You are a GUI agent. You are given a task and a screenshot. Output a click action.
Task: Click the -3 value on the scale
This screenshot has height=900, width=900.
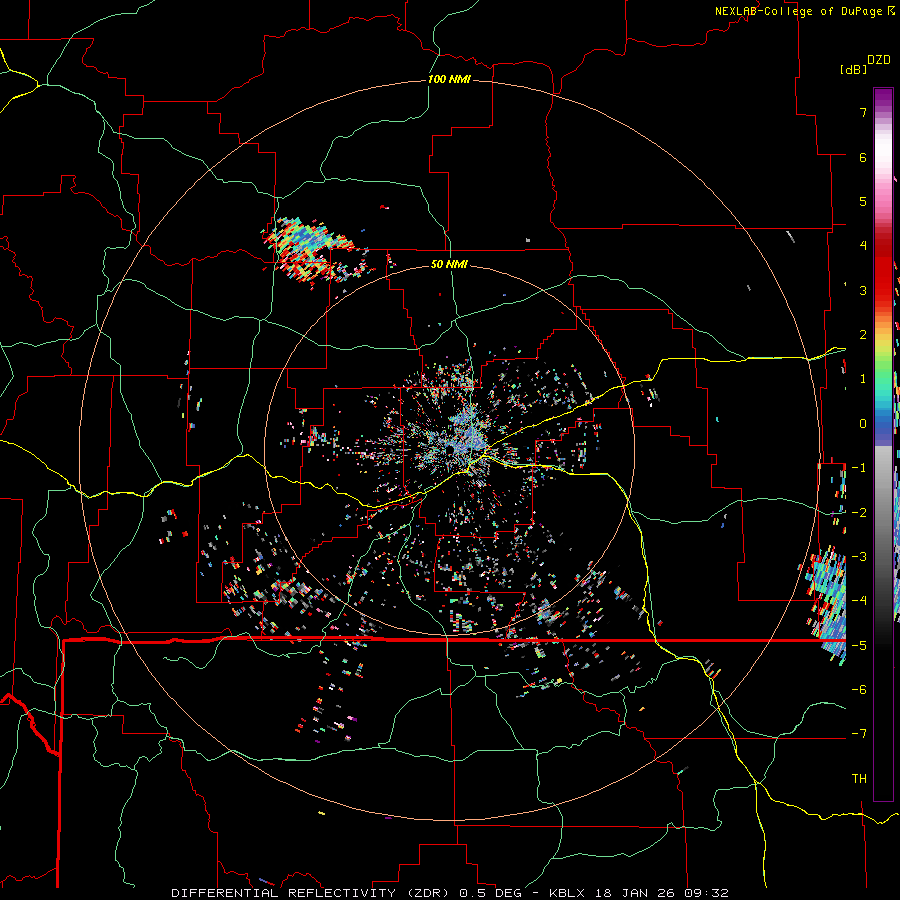(x=859, y=557)
